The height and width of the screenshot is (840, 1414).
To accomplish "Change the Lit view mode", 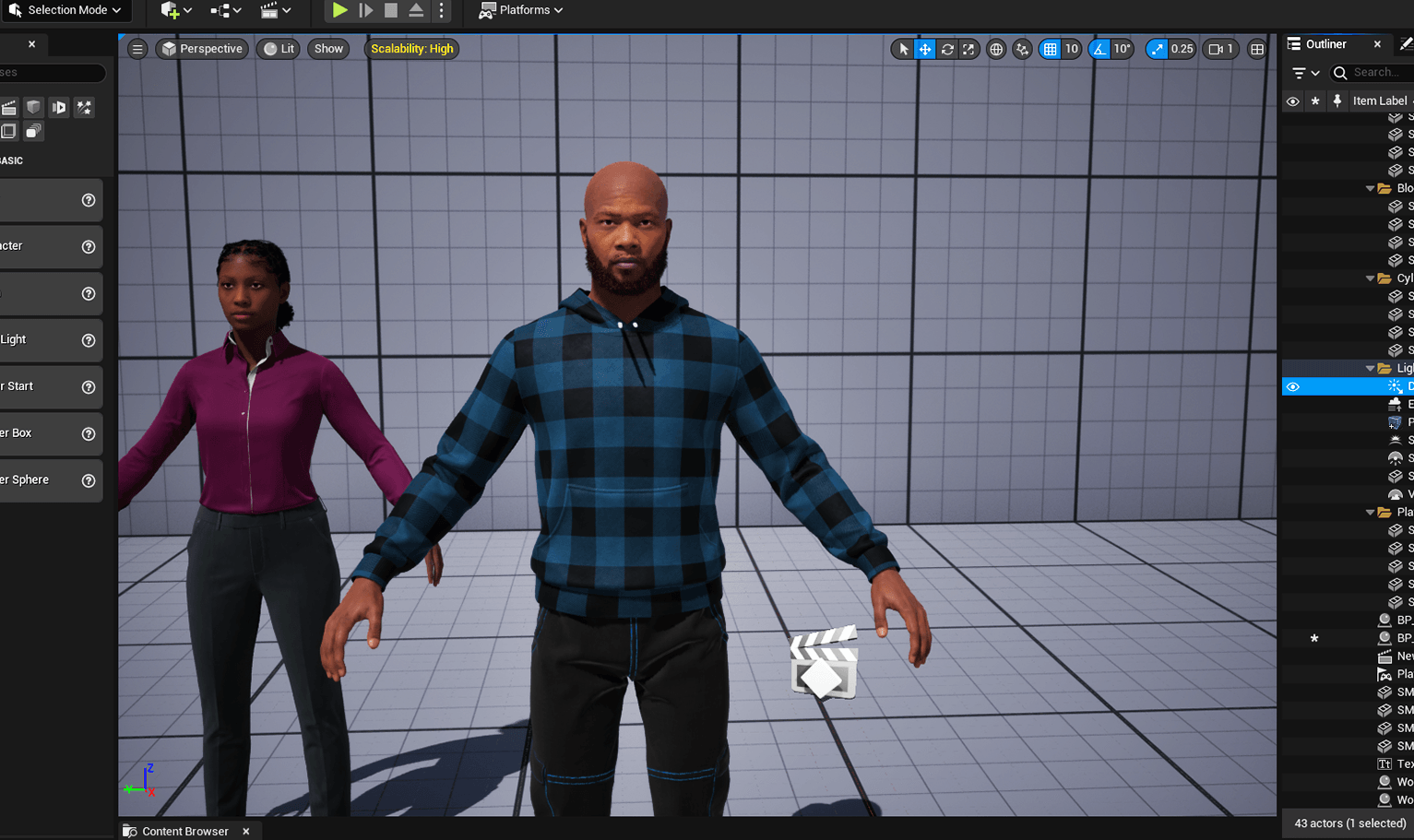I will pyautogui.click(x=279, y=49).
